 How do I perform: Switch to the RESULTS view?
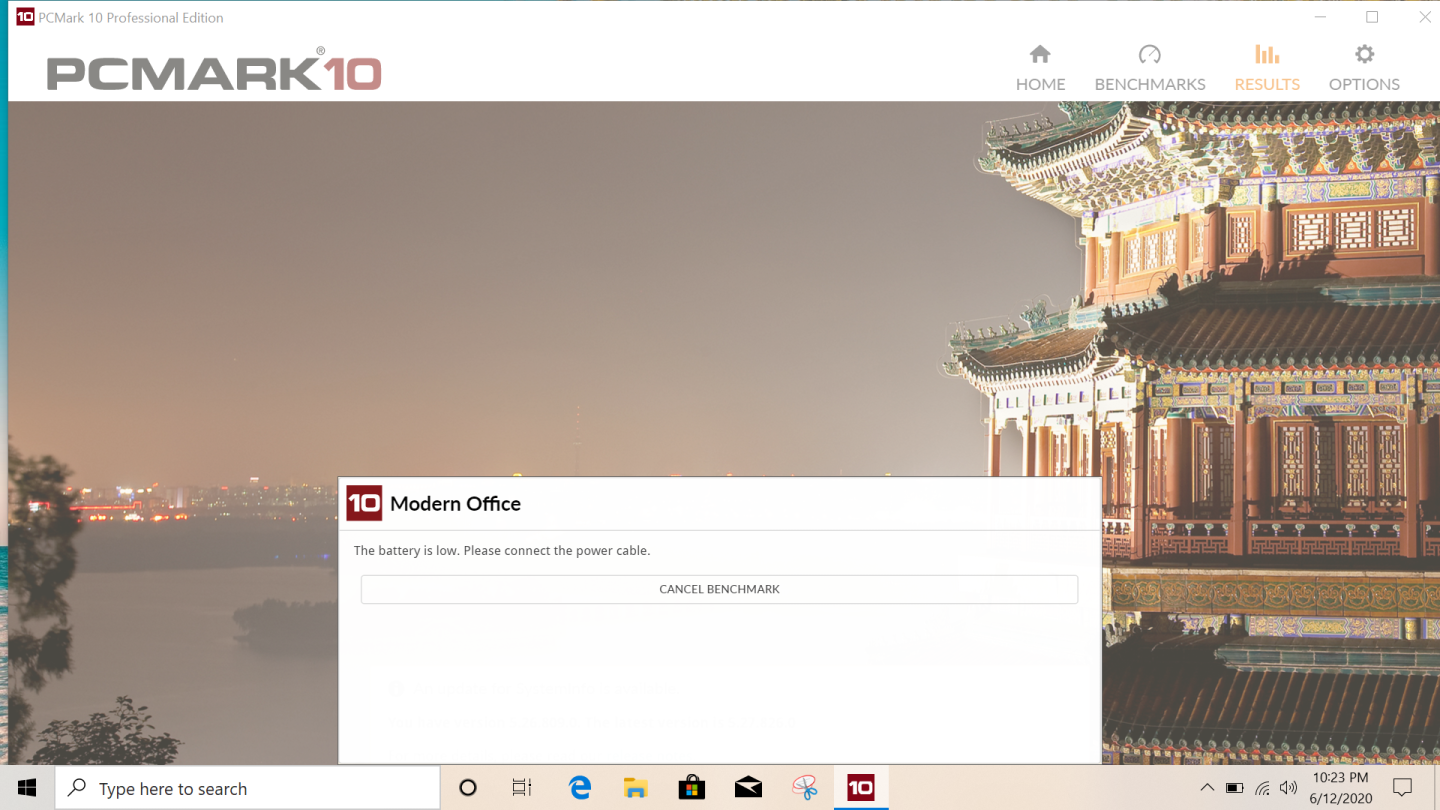[1267, 68]
